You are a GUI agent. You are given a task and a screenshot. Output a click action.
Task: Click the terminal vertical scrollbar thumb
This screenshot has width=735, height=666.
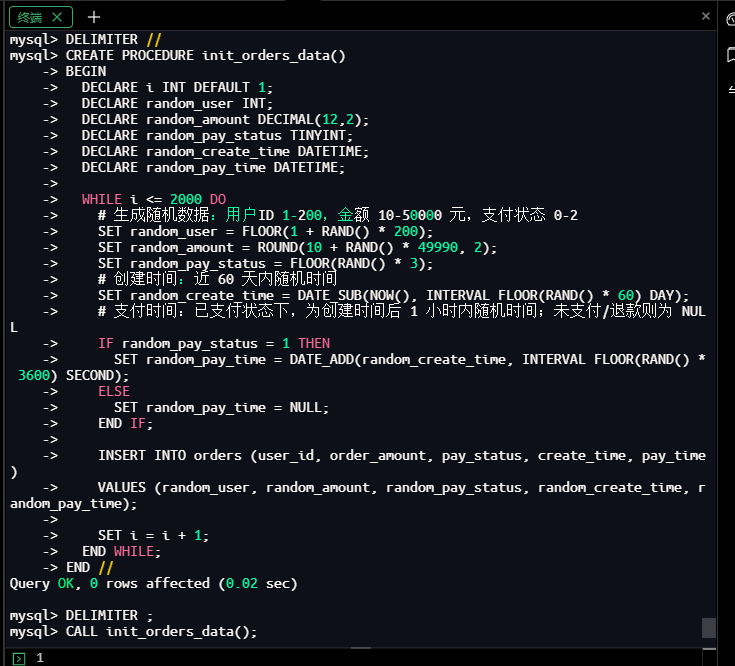click(708, 628)
